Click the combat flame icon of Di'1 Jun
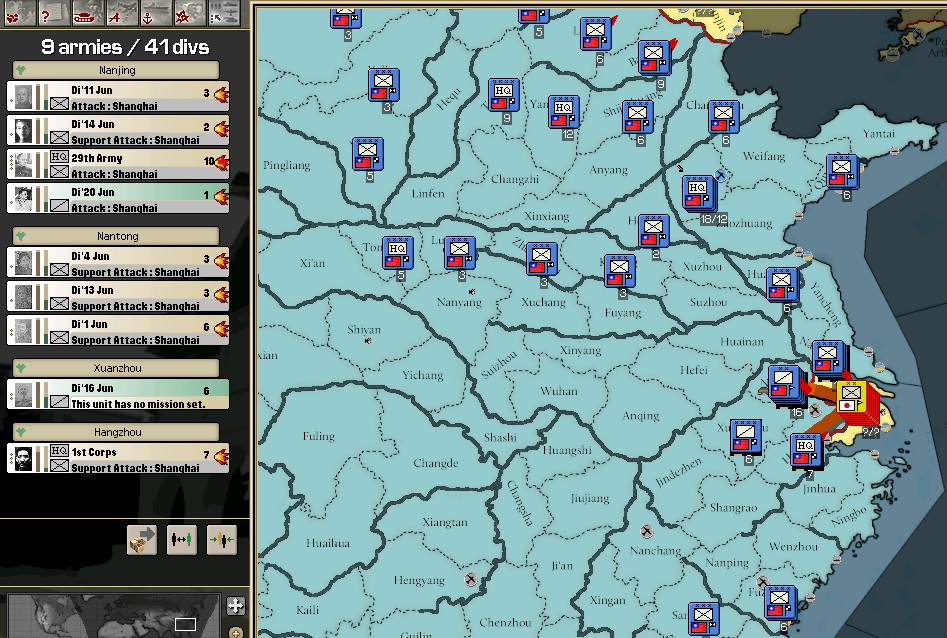Viewport: 947px width, 638px height. pos(221,328)
